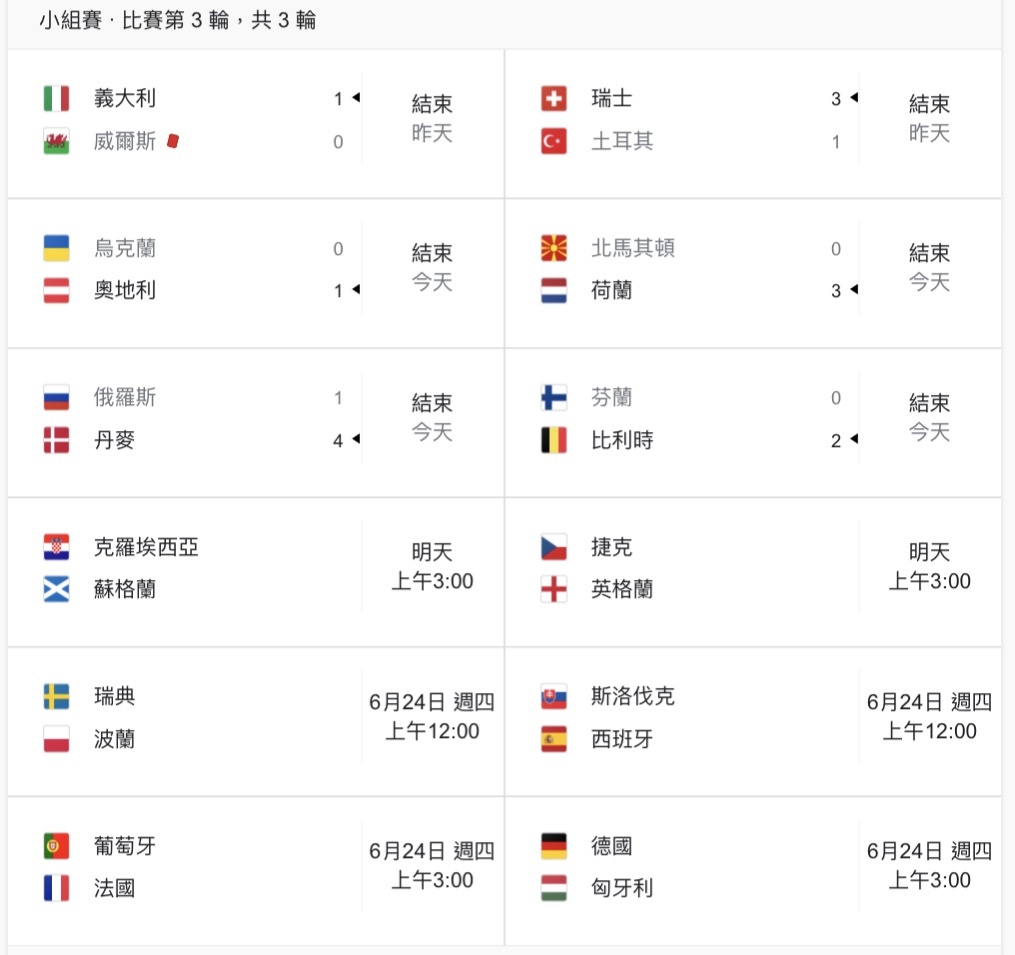Click the winner arrow next to 瑞士 score
Screen dimensions: 1015x955
[854, 97]
